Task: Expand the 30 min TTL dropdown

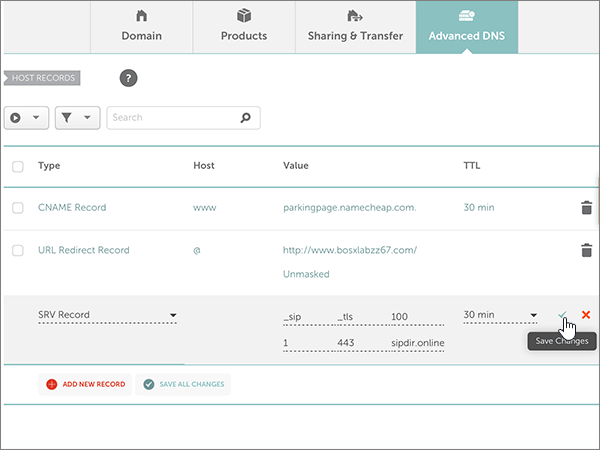Action: tap(500, 315)
